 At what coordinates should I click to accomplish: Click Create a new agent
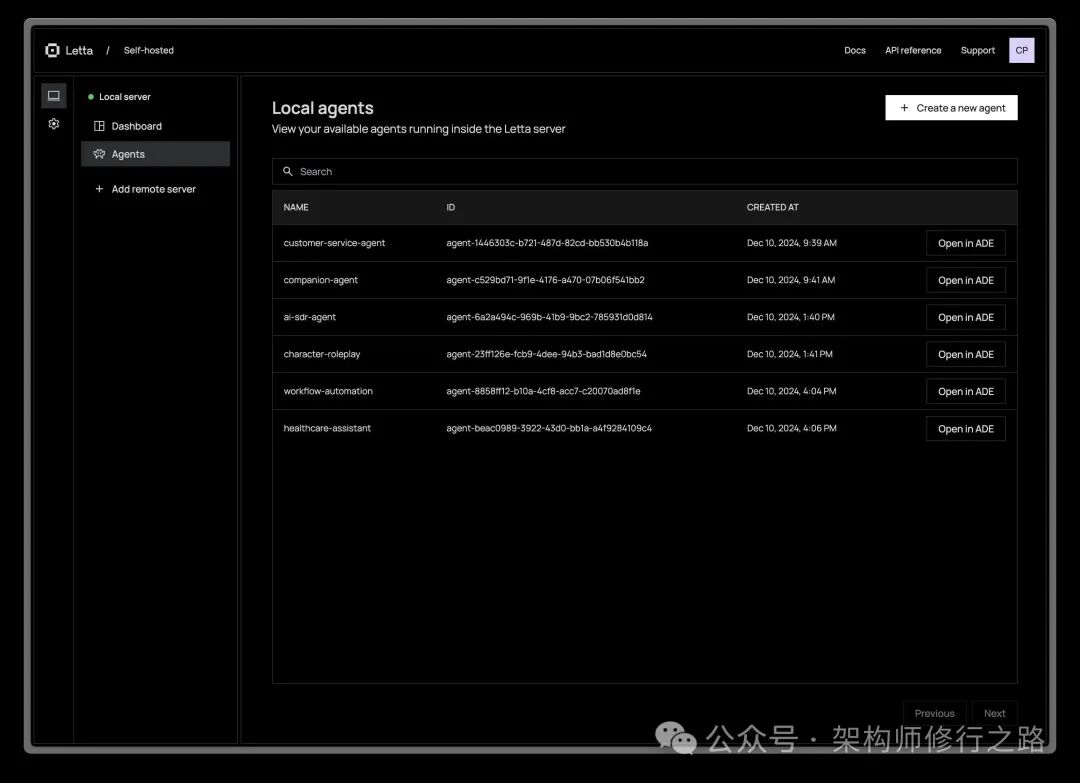click(951, 107)
